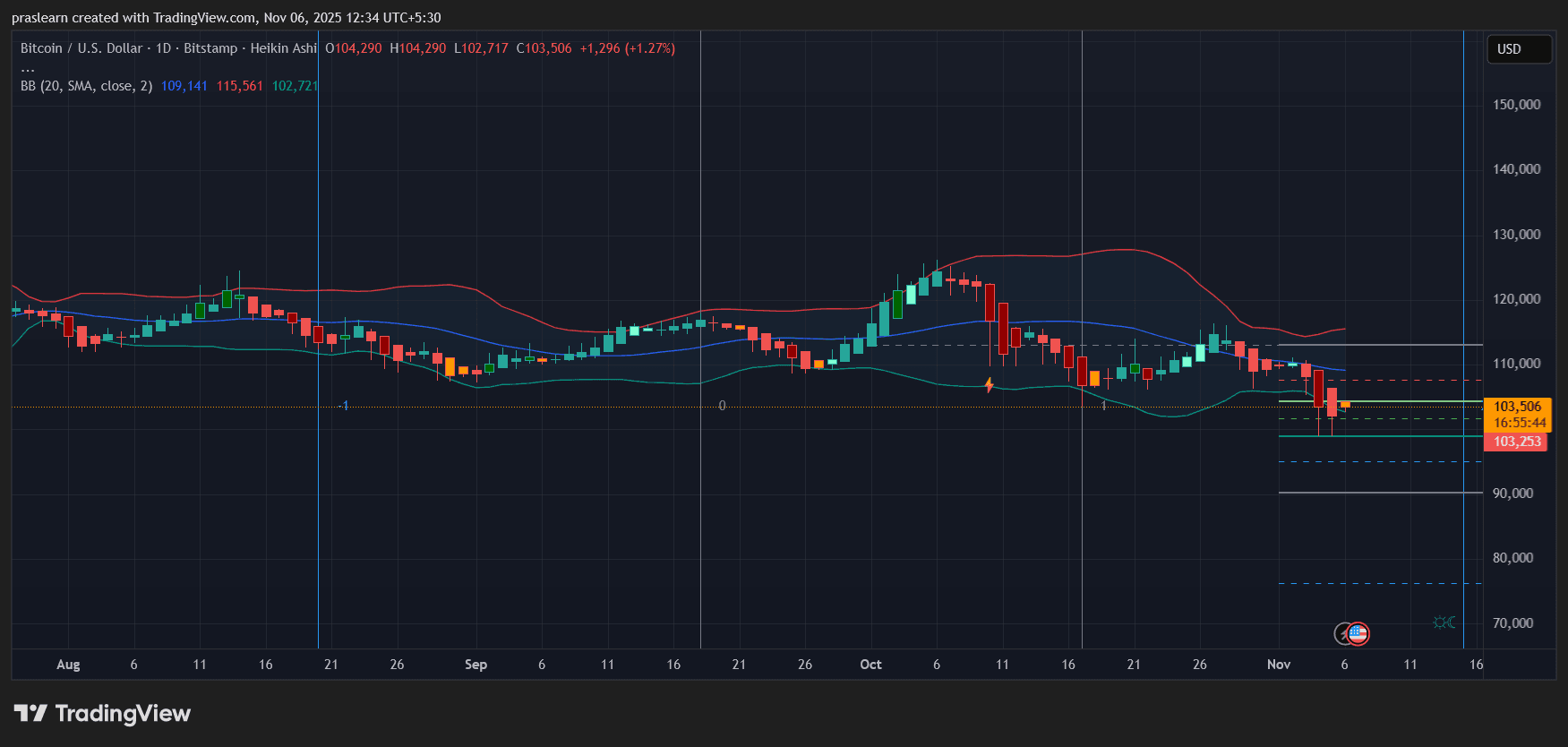The height and width of the screenshot is (747, 1568).
Task: Click the red 103,253 price label
Action: pyautogui.click(x=1517, y=442)
